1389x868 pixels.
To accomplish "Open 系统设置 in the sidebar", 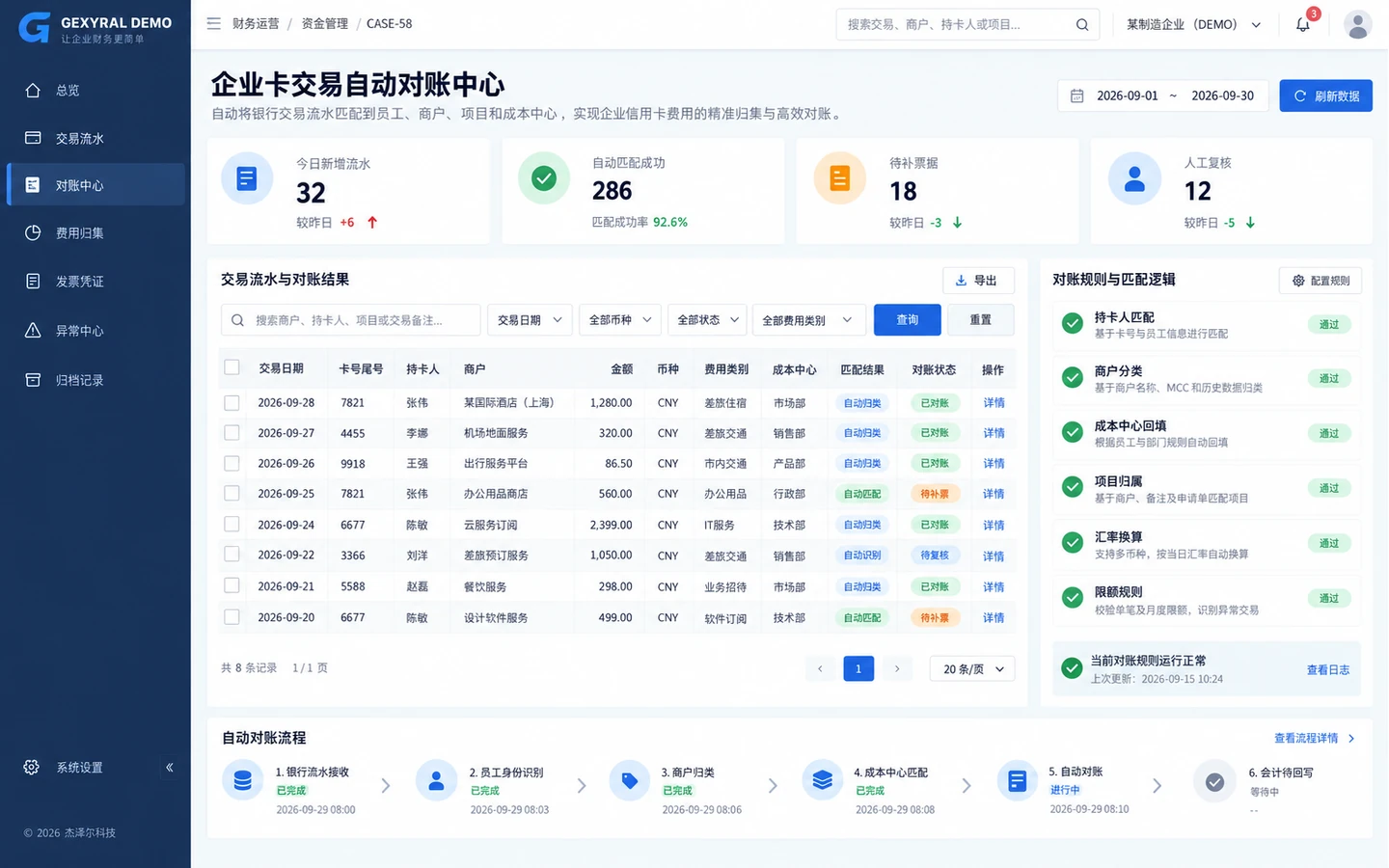I will (x=79, y=768).
